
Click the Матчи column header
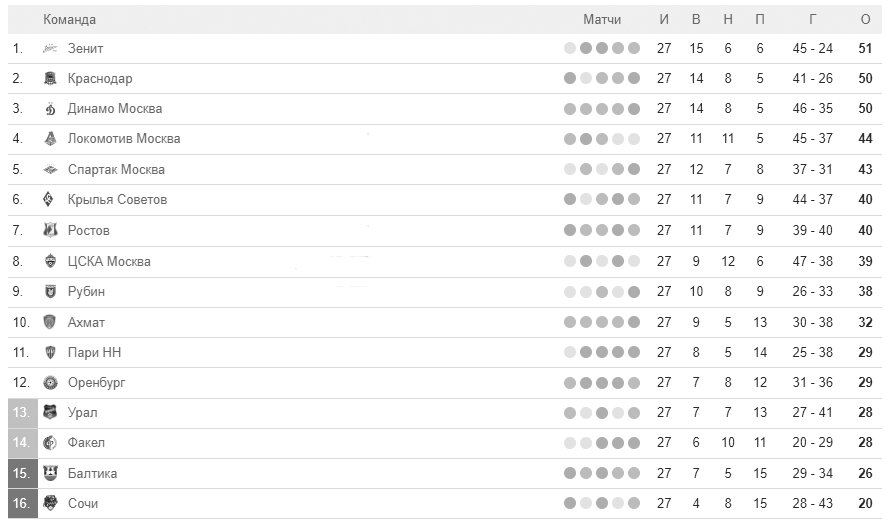[x=602, y=20]
